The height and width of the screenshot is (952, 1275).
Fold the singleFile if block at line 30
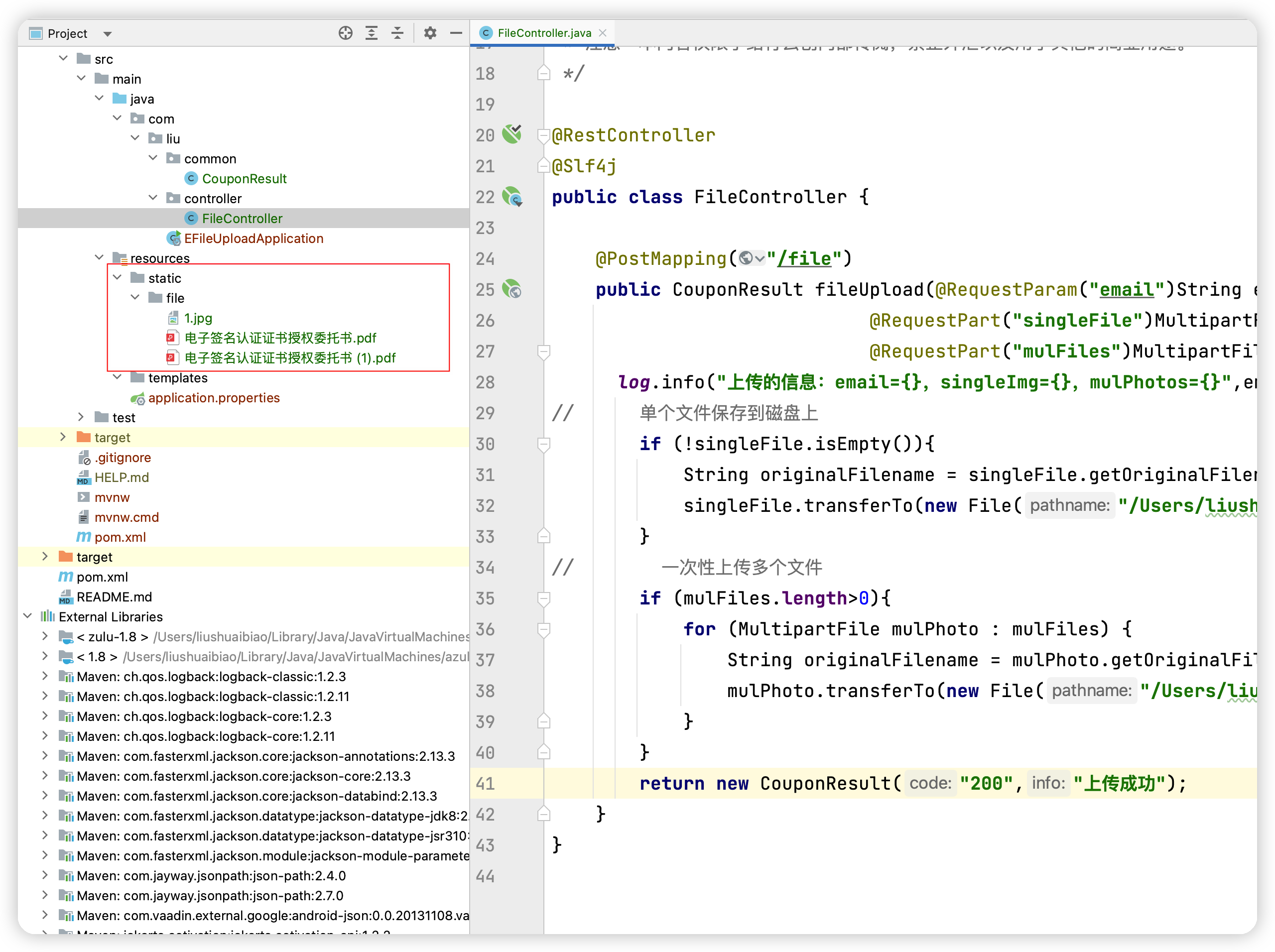543,444
